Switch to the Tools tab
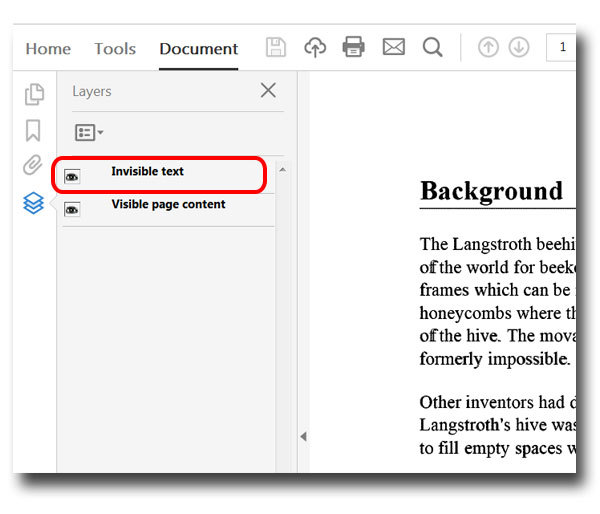The image size is (600, 514). [x=115, y=49]
